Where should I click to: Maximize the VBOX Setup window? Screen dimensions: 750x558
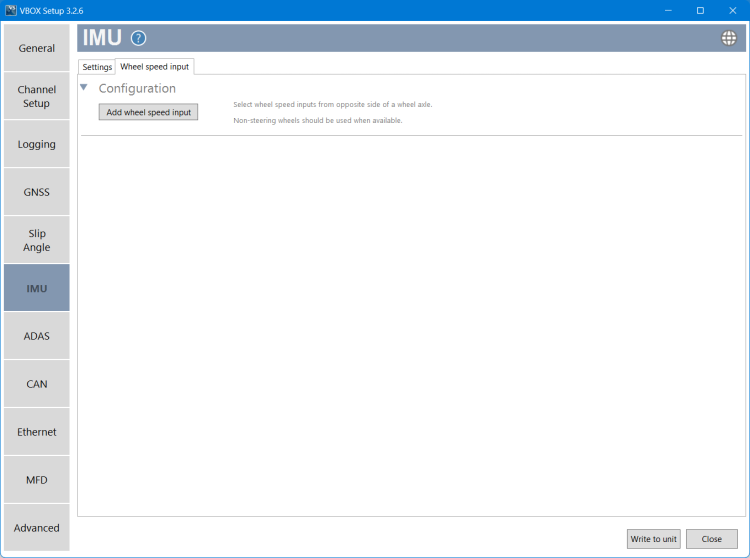click(x=700, y=11)
